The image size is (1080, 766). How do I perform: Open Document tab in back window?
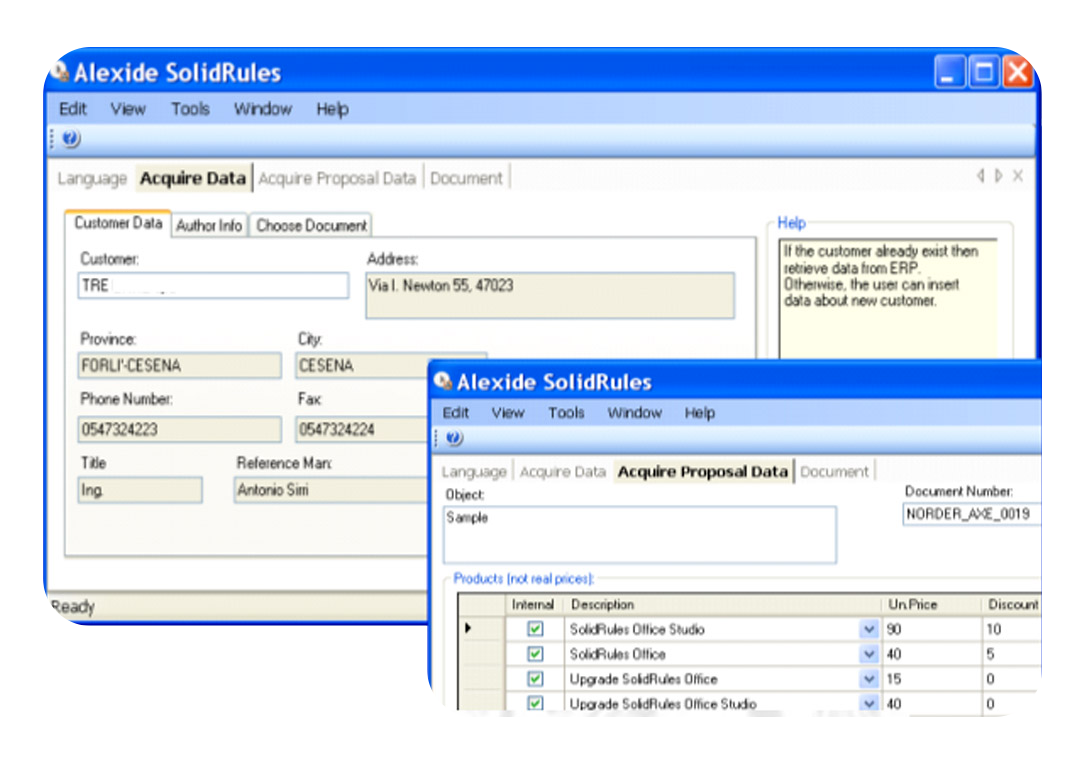(x=466, y=178)
